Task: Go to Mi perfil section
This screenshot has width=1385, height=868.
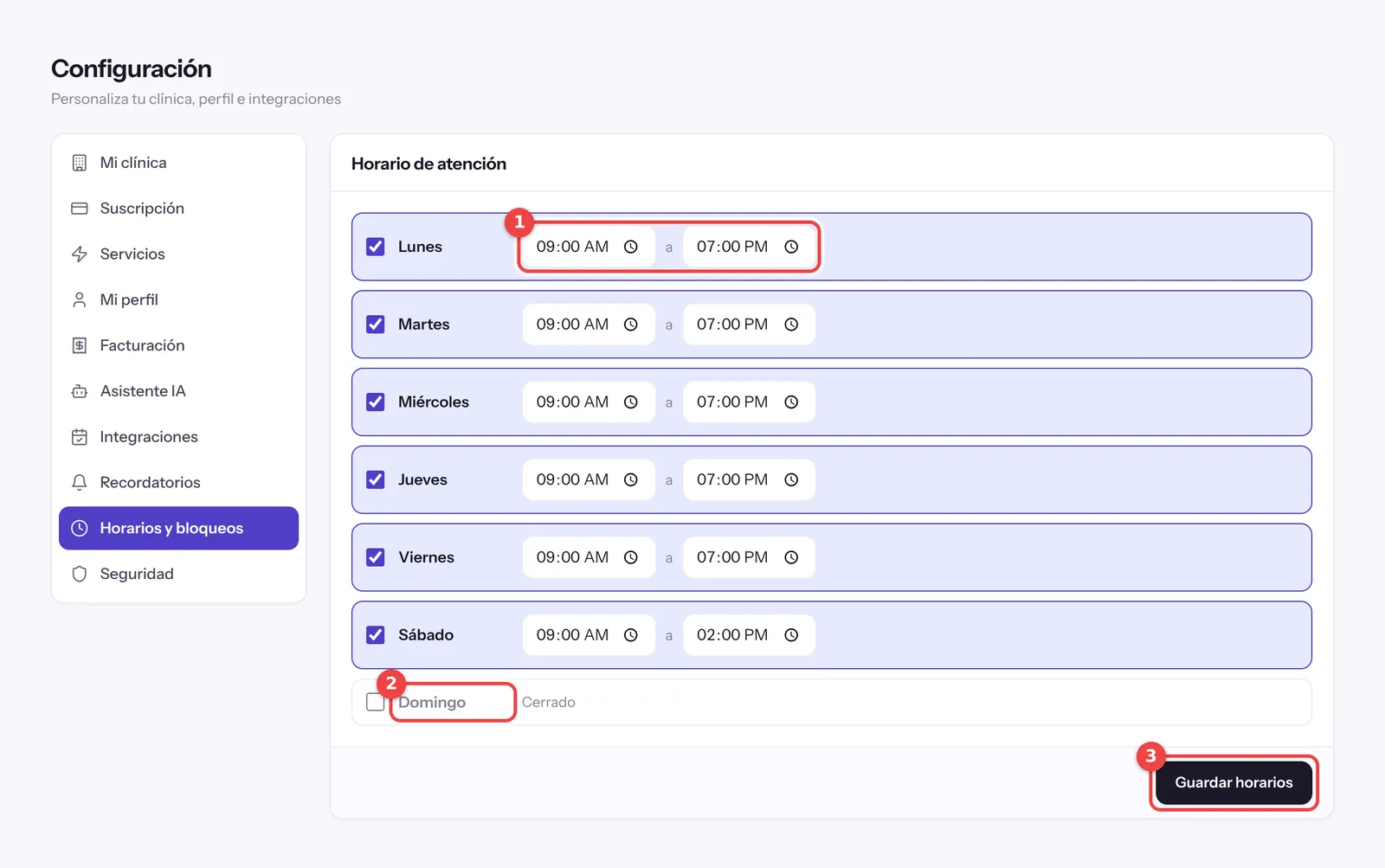Action: tap(178, 299)
